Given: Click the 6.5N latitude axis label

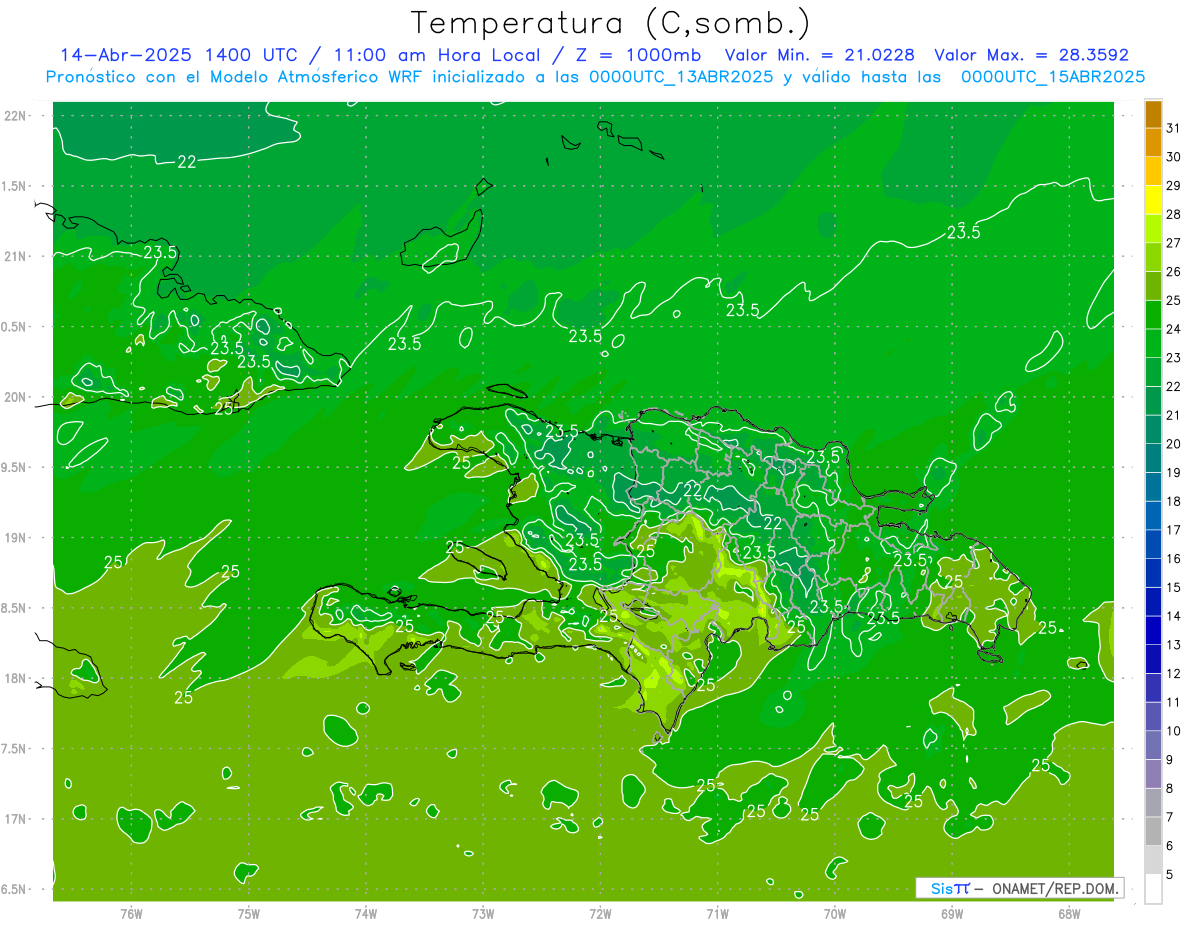Looking at the screenshot, I should 15,890.
